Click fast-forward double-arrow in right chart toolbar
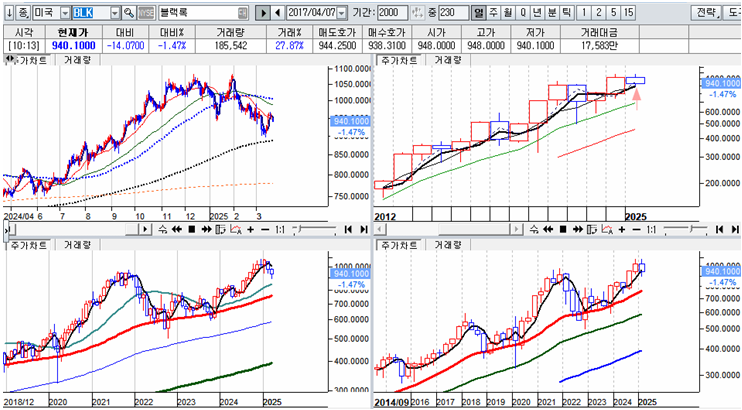This screenshot has height=410, width=742. 578,230
